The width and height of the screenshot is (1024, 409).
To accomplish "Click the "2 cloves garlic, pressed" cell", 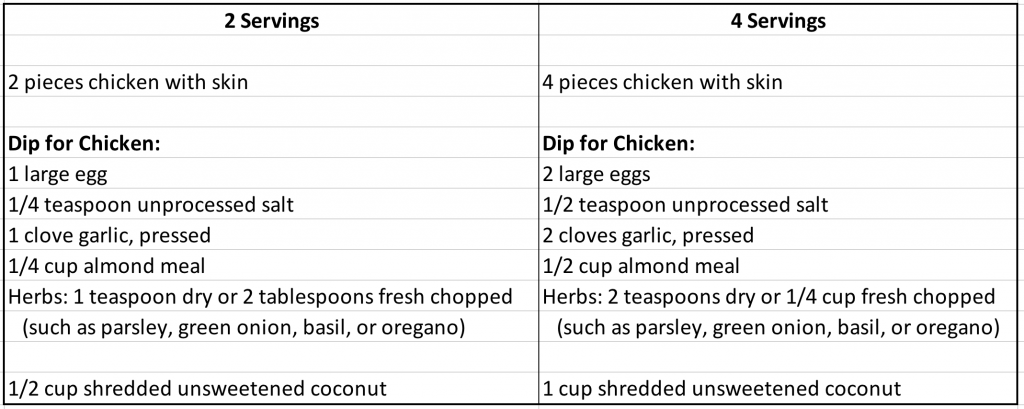I will pyautogui.click(x=778, y=235).
